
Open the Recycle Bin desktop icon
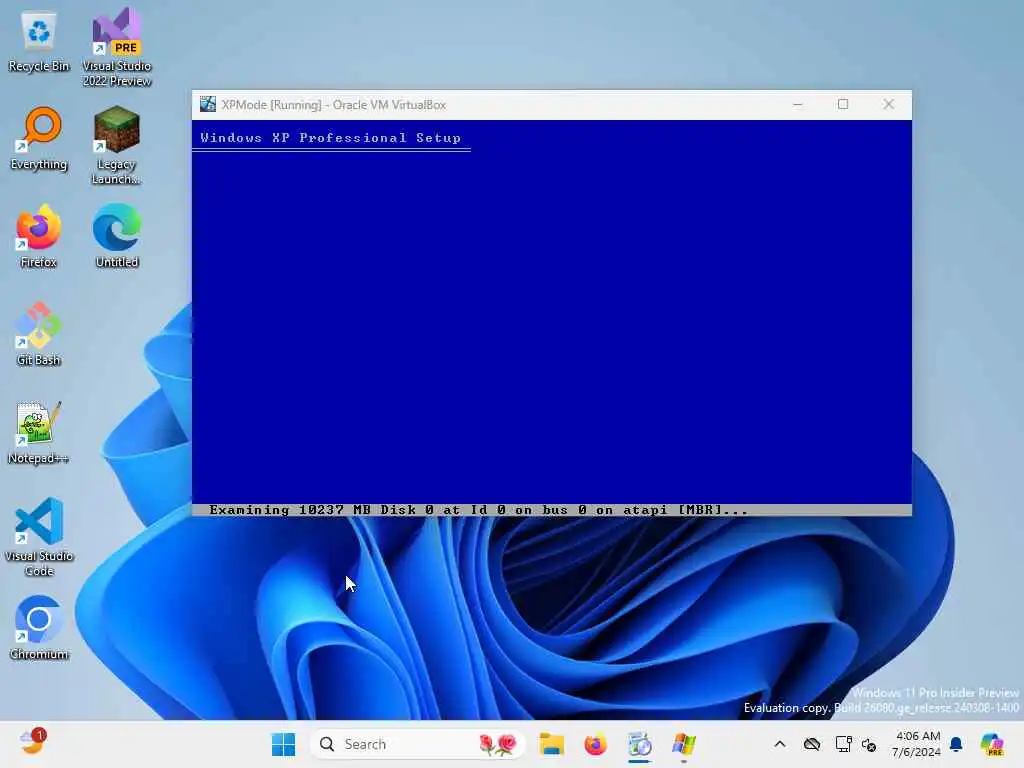tap(39, 40)
